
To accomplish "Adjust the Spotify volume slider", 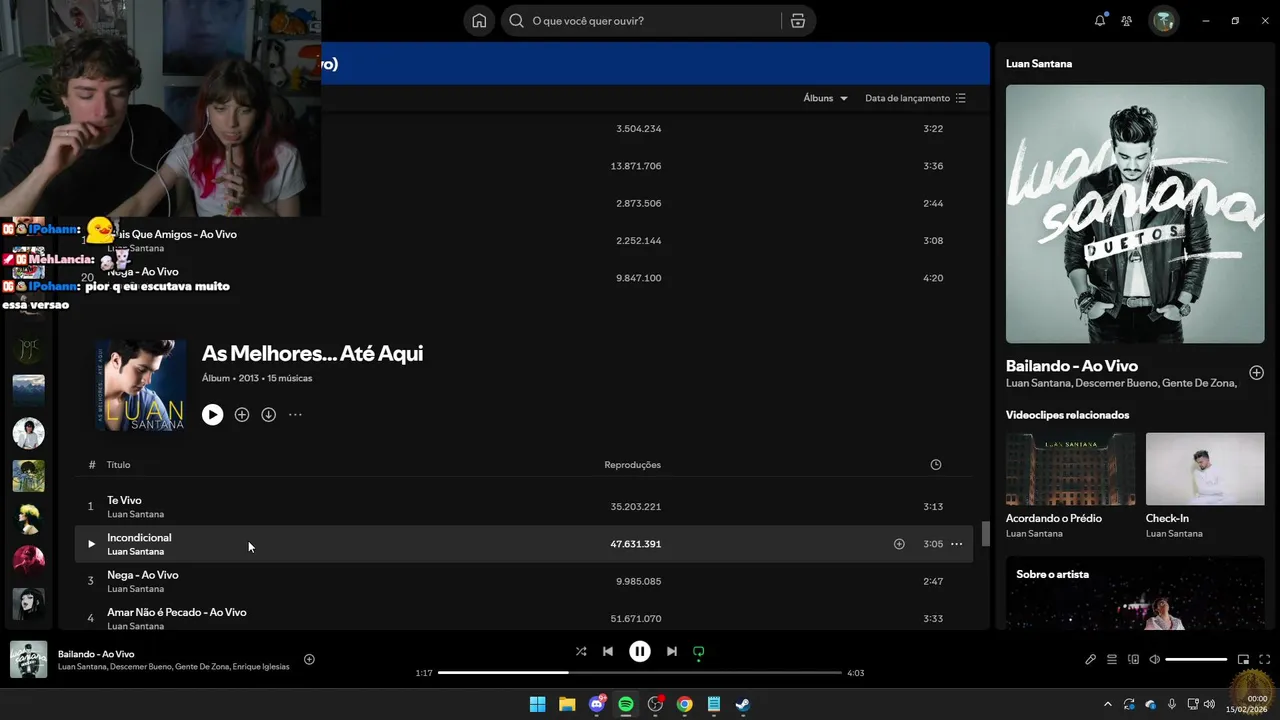I will (x=1196, y=659).
